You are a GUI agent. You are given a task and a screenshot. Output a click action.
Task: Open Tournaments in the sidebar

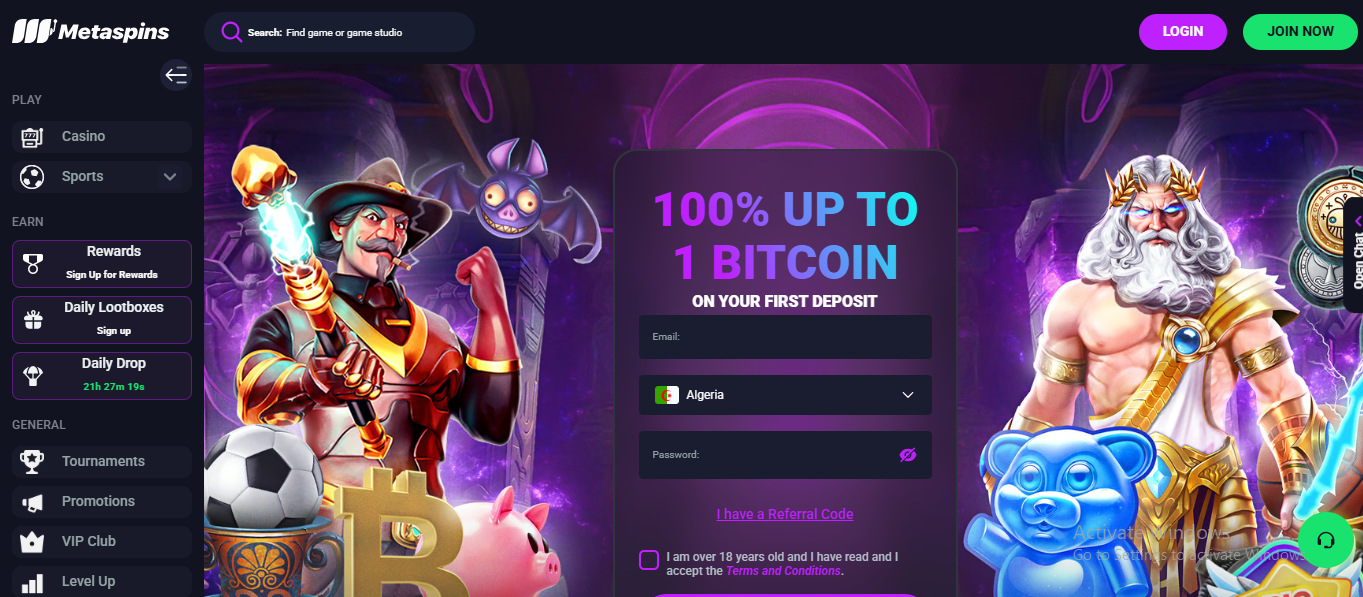pyautogui.click(x=102, y=461)
